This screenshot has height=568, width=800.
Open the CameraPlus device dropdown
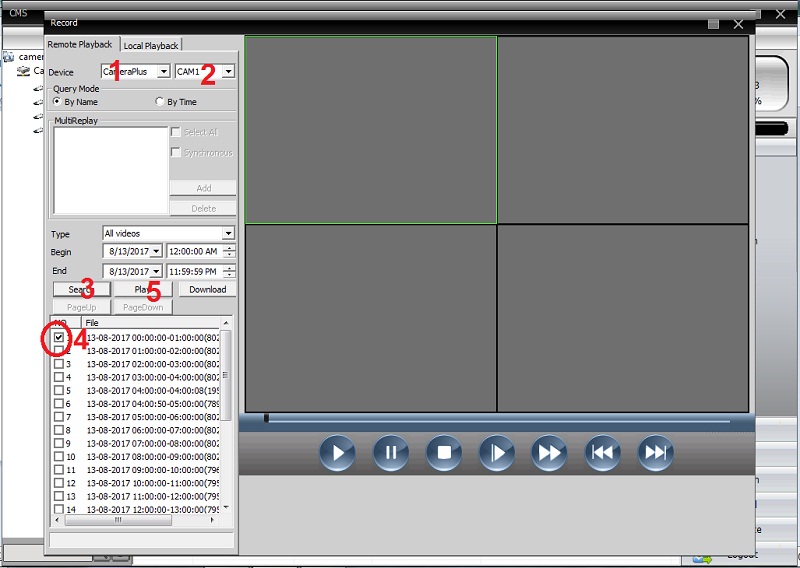[163, 71]
